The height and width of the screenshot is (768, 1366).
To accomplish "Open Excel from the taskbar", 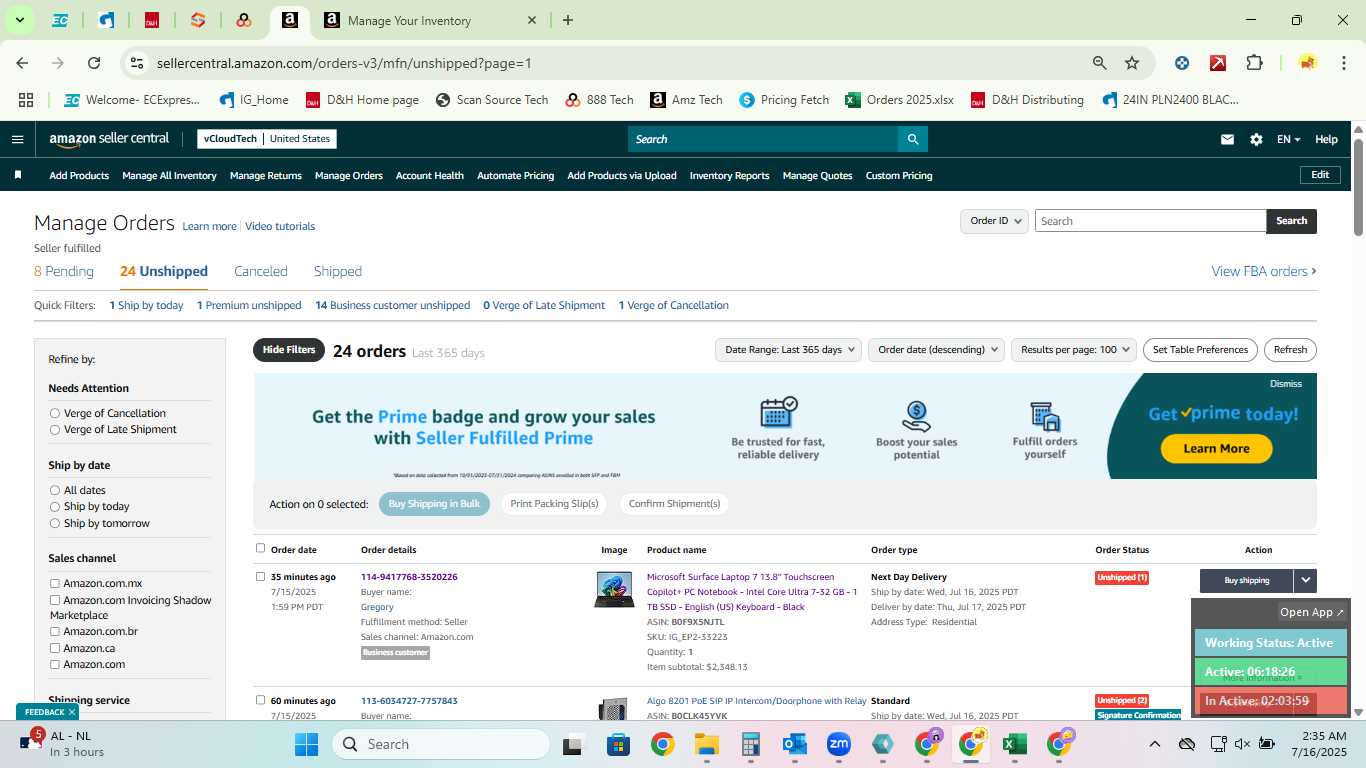I will (x=1015, y=744).
